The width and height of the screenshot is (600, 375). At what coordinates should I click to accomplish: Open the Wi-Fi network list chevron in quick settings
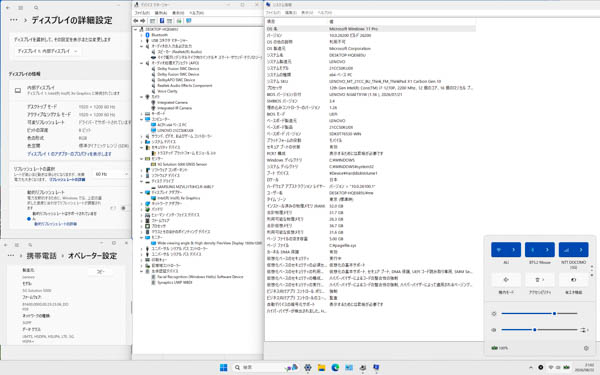[514, 249]
